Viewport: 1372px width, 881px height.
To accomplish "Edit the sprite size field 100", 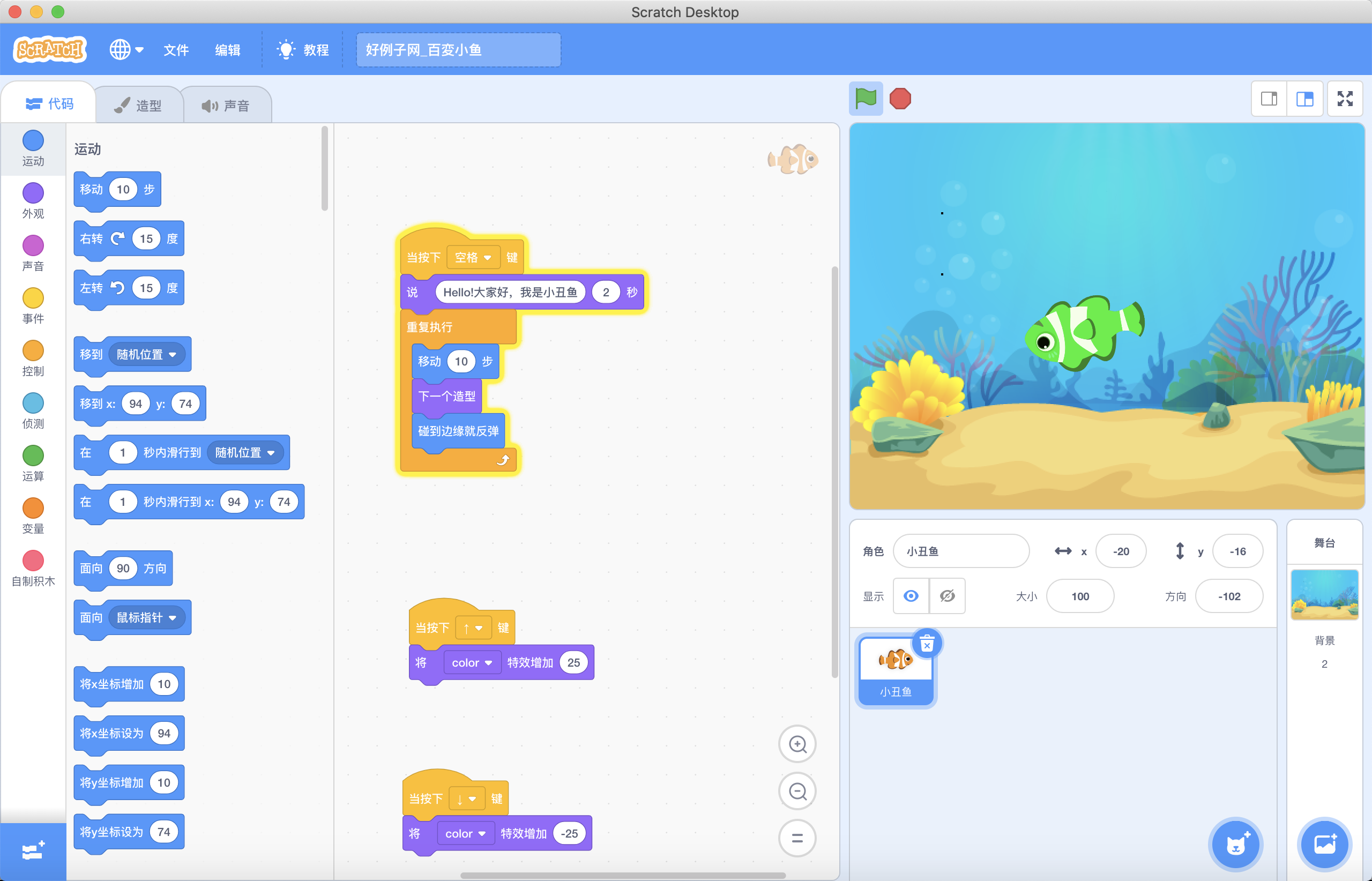I will (1079, 596).
